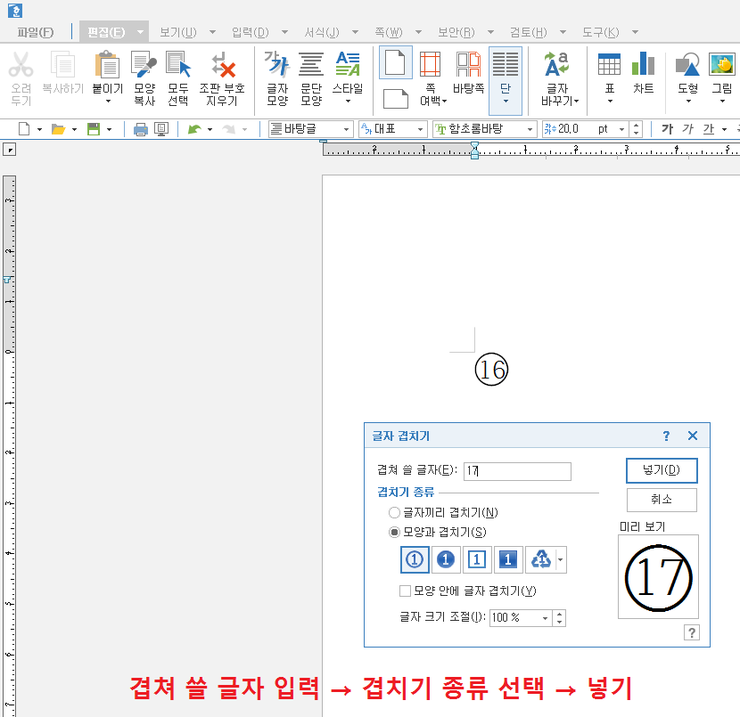
Task: Expand the 글자 크기 조절 100% dropdown
Action: [545, 618]
